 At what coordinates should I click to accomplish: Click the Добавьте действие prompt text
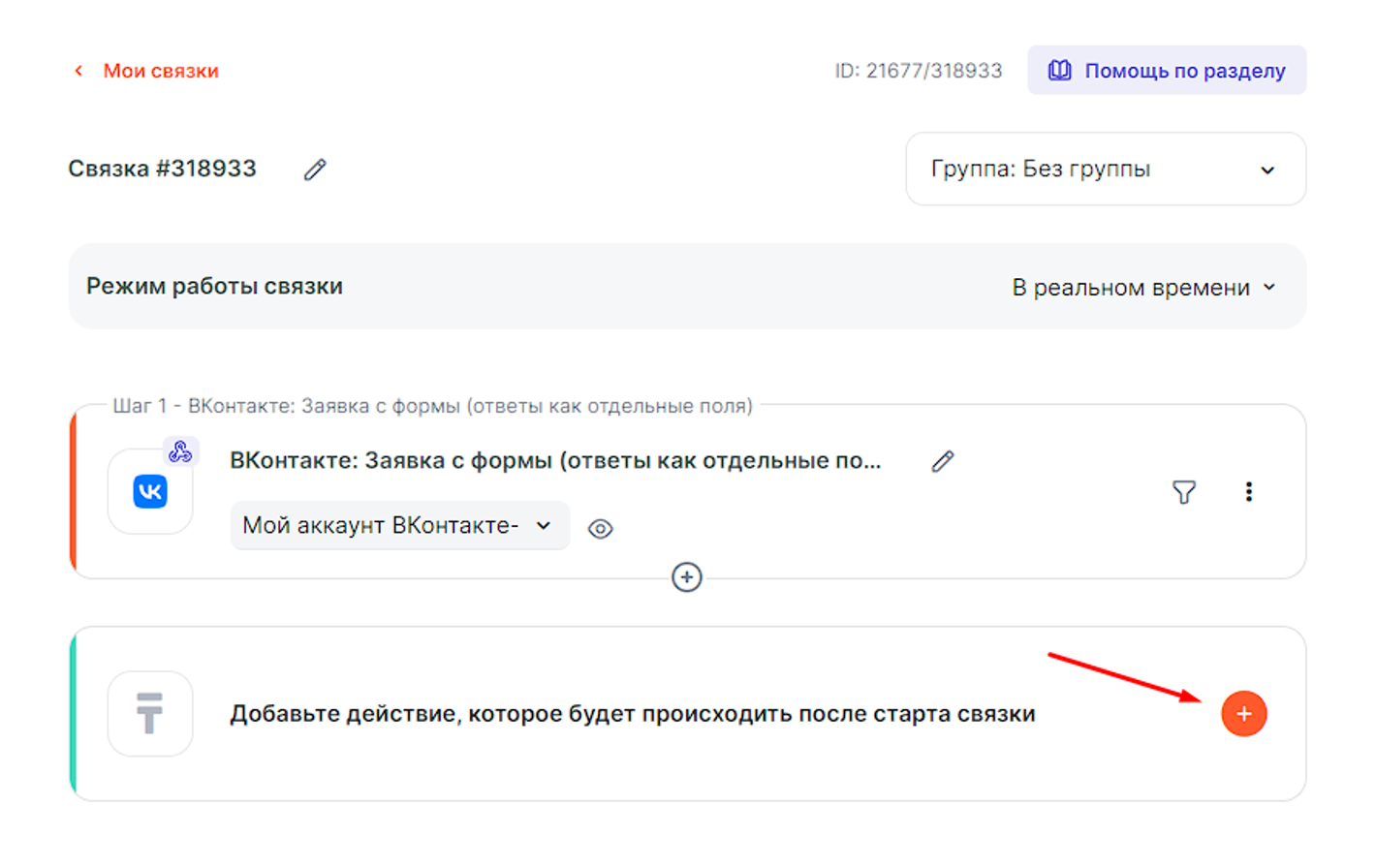coord(632,714)
